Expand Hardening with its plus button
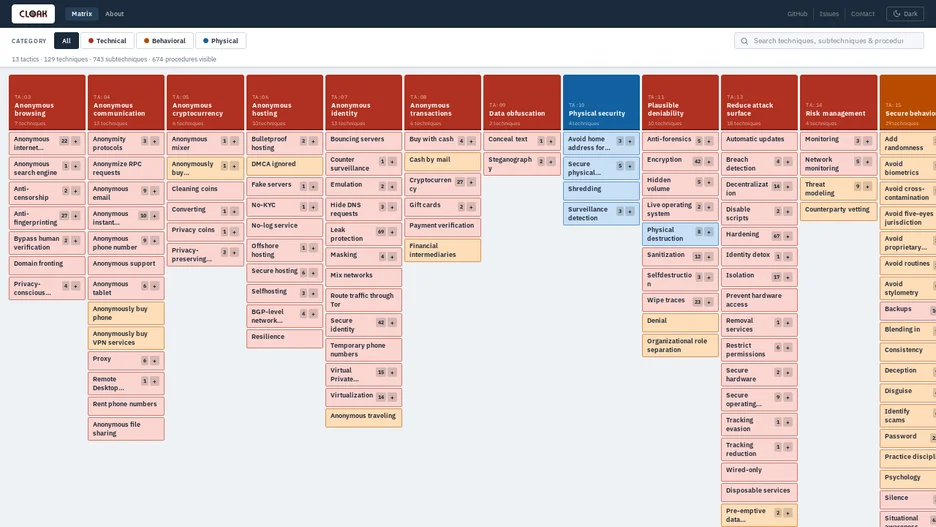Viewport: 936px width, 527px height. point(788,236)
